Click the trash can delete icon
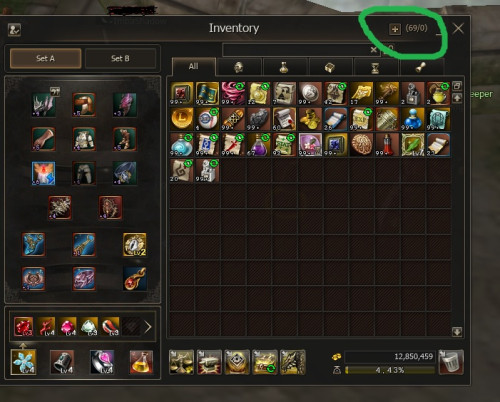This screenshot has height=402, width=500. tap(451, 362)
